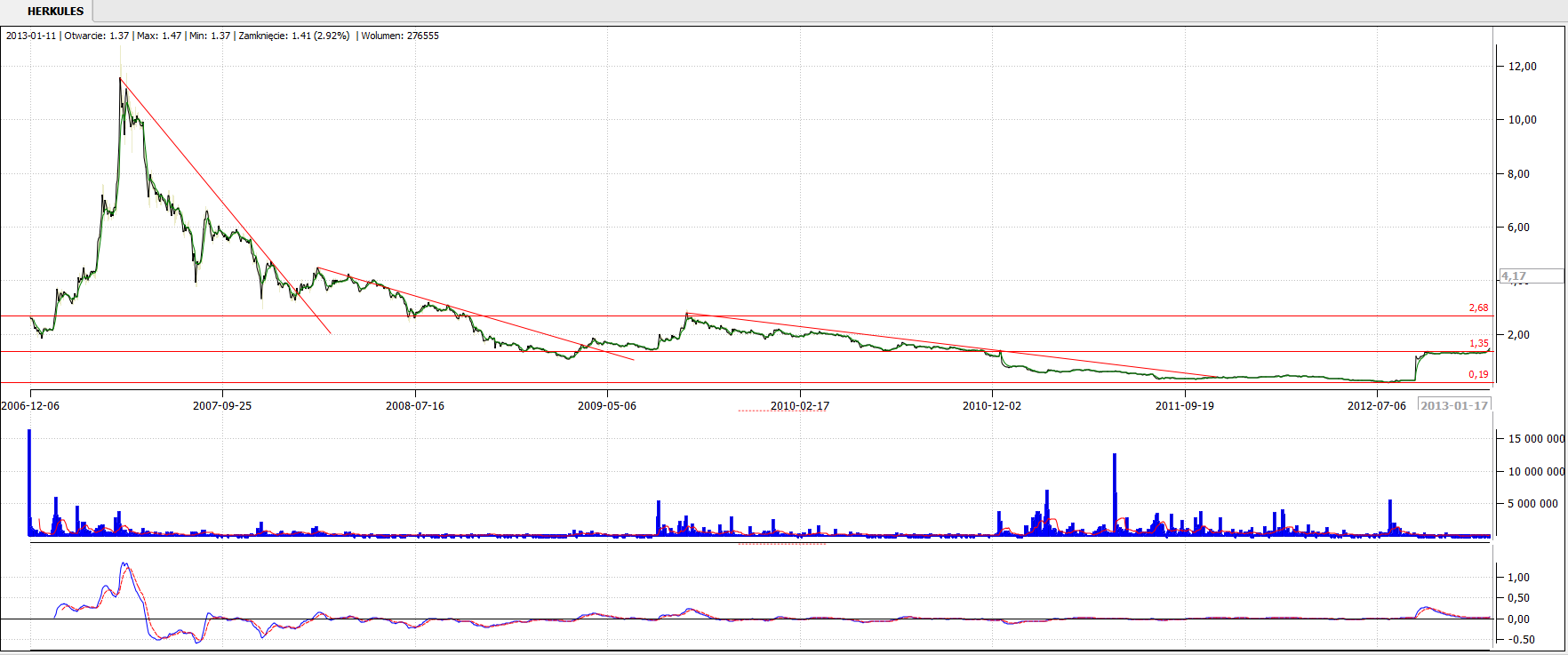Click the 2007-09-25 date label
The height and width of the screenshot is (655, 1568).
click(222, 405)
